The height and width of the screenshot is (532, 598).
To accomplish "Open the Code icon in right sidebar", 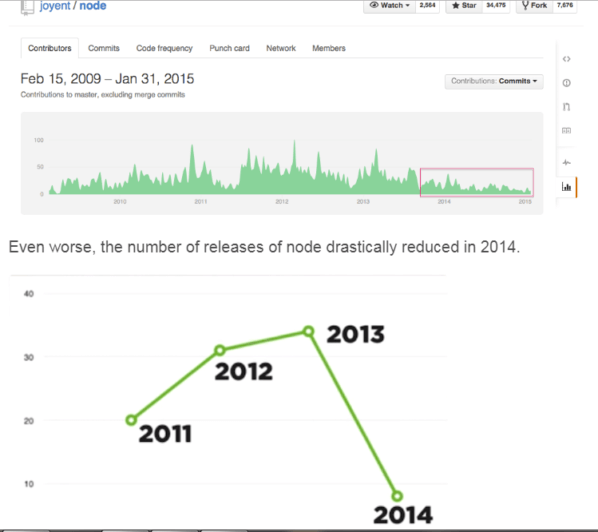I will click(566, 59).
